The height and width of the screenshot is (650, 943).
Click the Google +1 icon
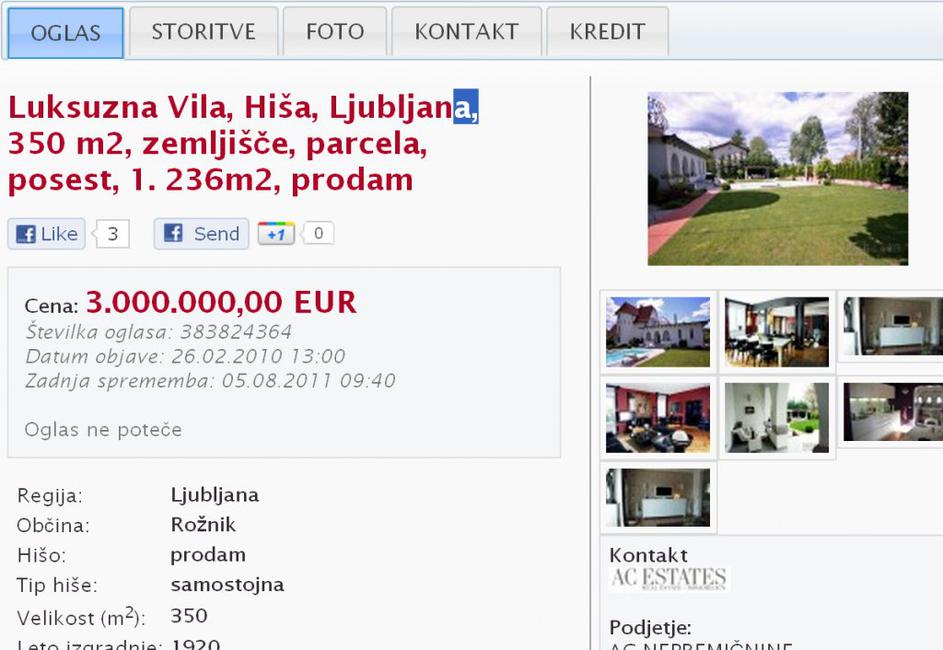click(276, 233)
